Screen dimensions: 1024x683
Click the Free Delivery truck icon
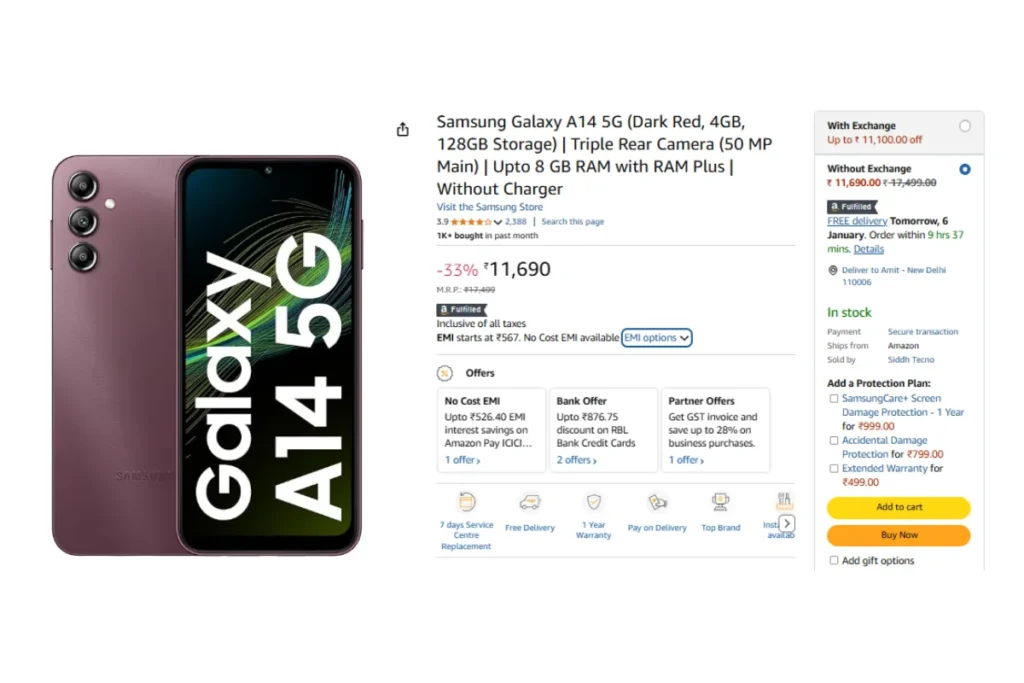point(530,502)
